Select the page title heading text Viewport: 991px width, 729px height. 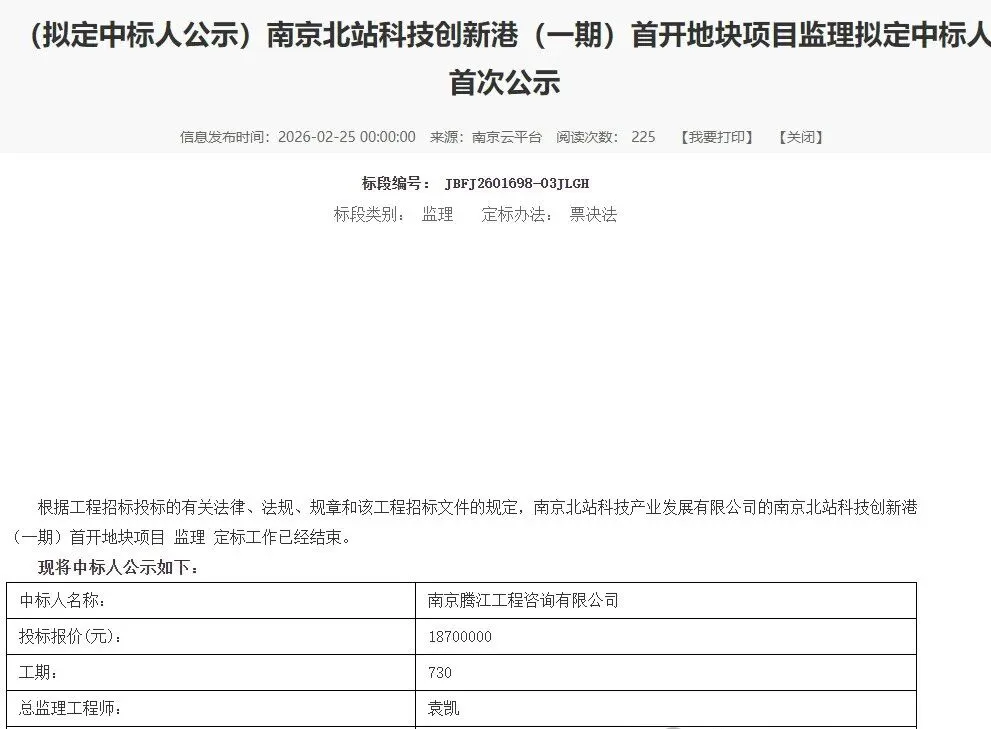point(506,58)
